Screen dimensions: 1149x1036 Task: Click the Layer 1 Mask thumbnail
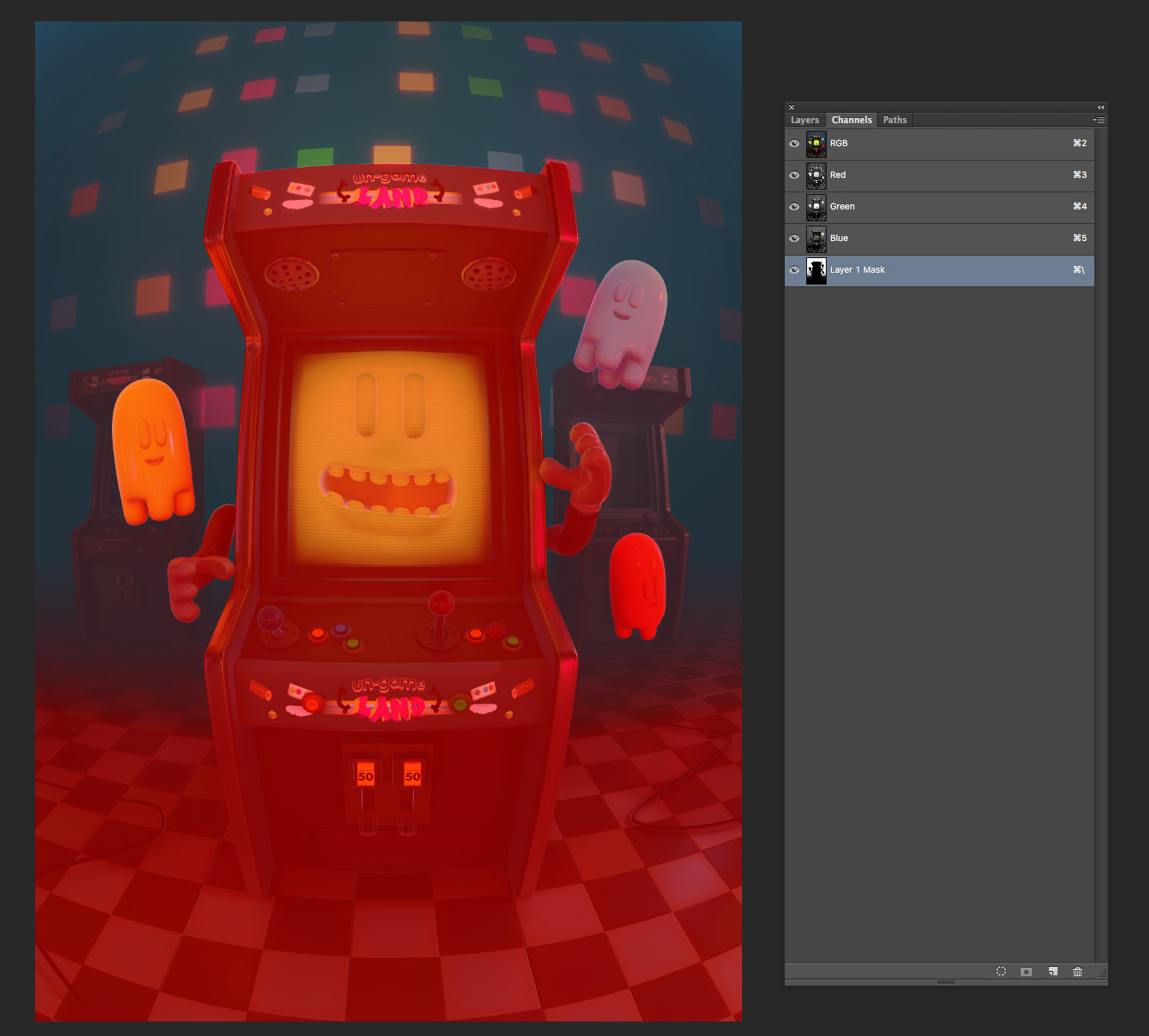(816, 270)
